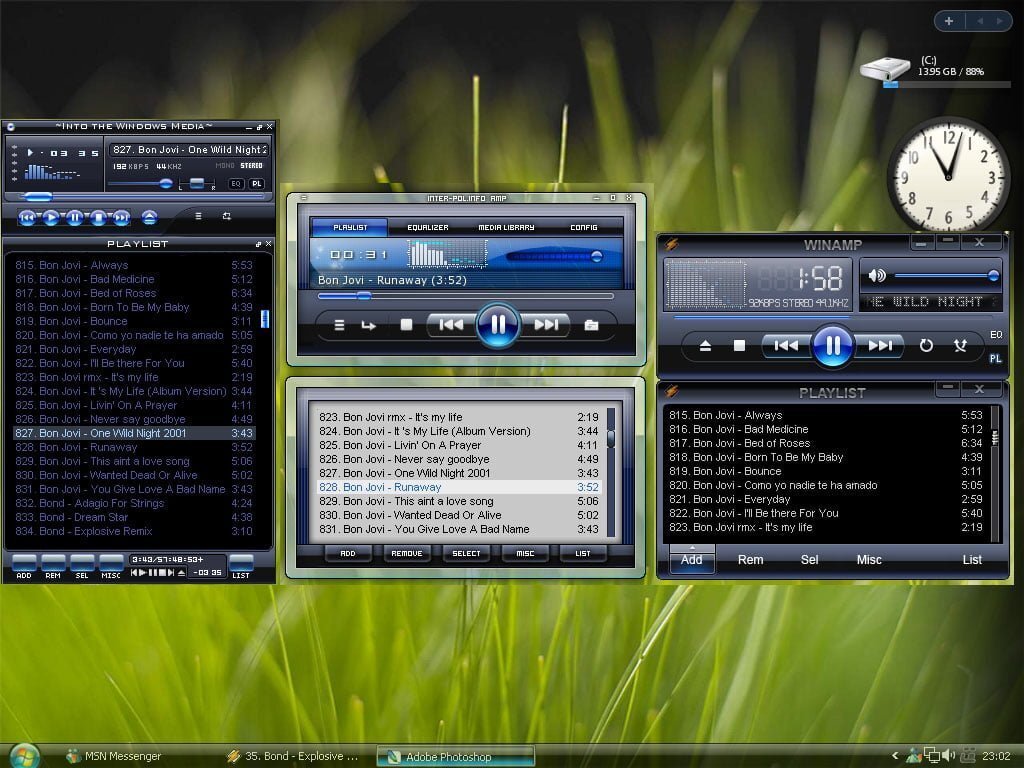Open the Sel menu in Winamp playlist
The width and height of the screenshot is (1024, 768).
[810, 560]
